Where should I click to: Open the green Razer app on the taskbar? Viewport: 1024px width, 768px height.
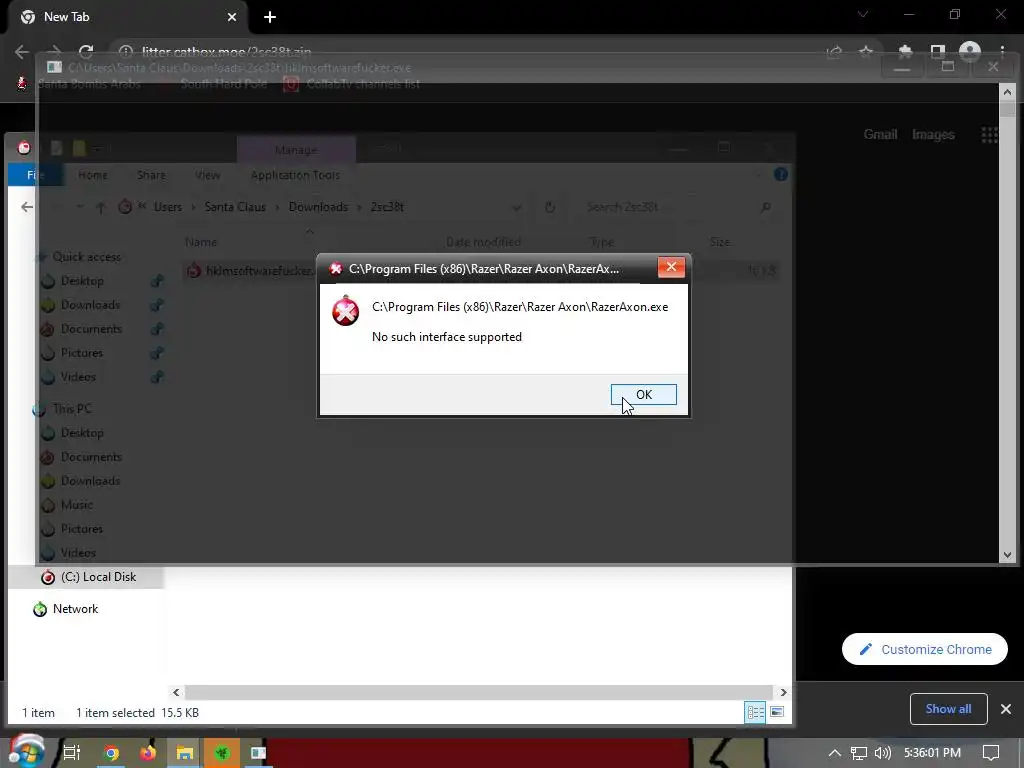click(222, 753)
